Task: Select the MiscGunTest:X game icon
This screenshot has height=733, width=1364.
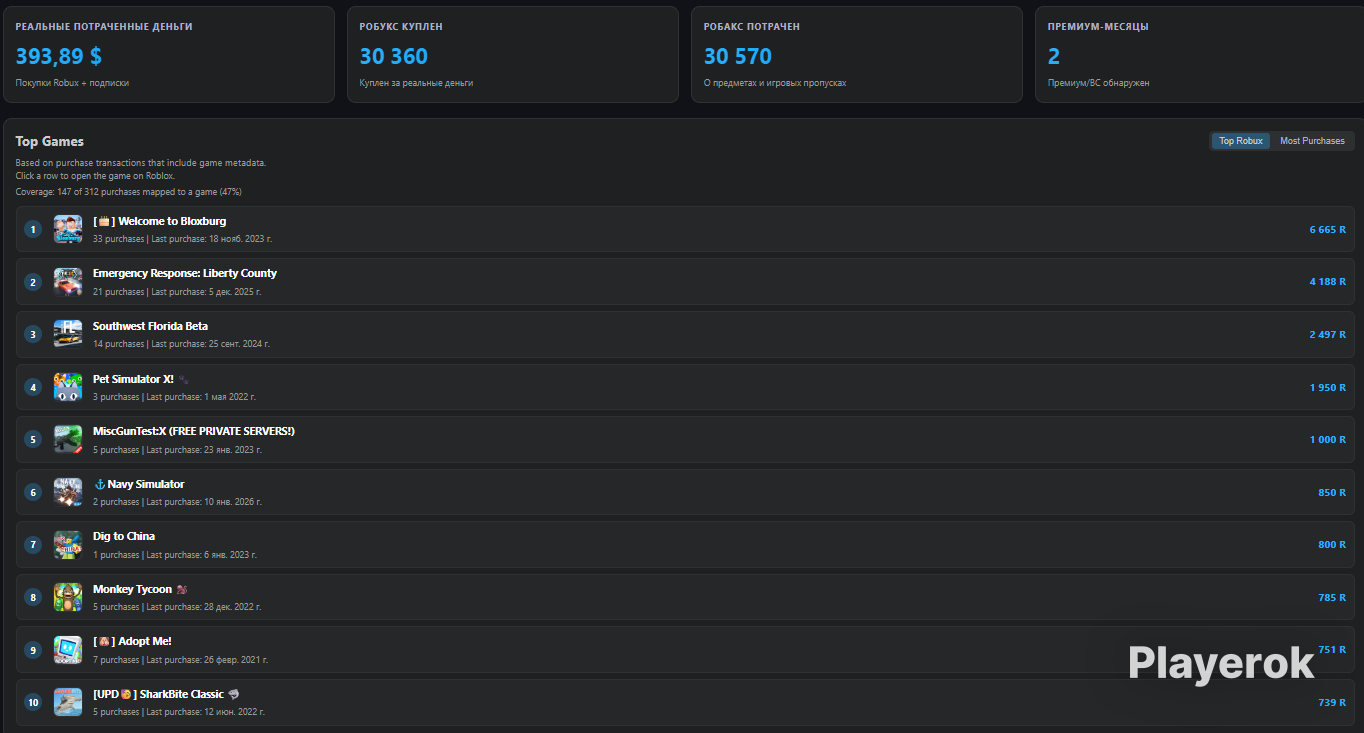Action: (68, 439)
